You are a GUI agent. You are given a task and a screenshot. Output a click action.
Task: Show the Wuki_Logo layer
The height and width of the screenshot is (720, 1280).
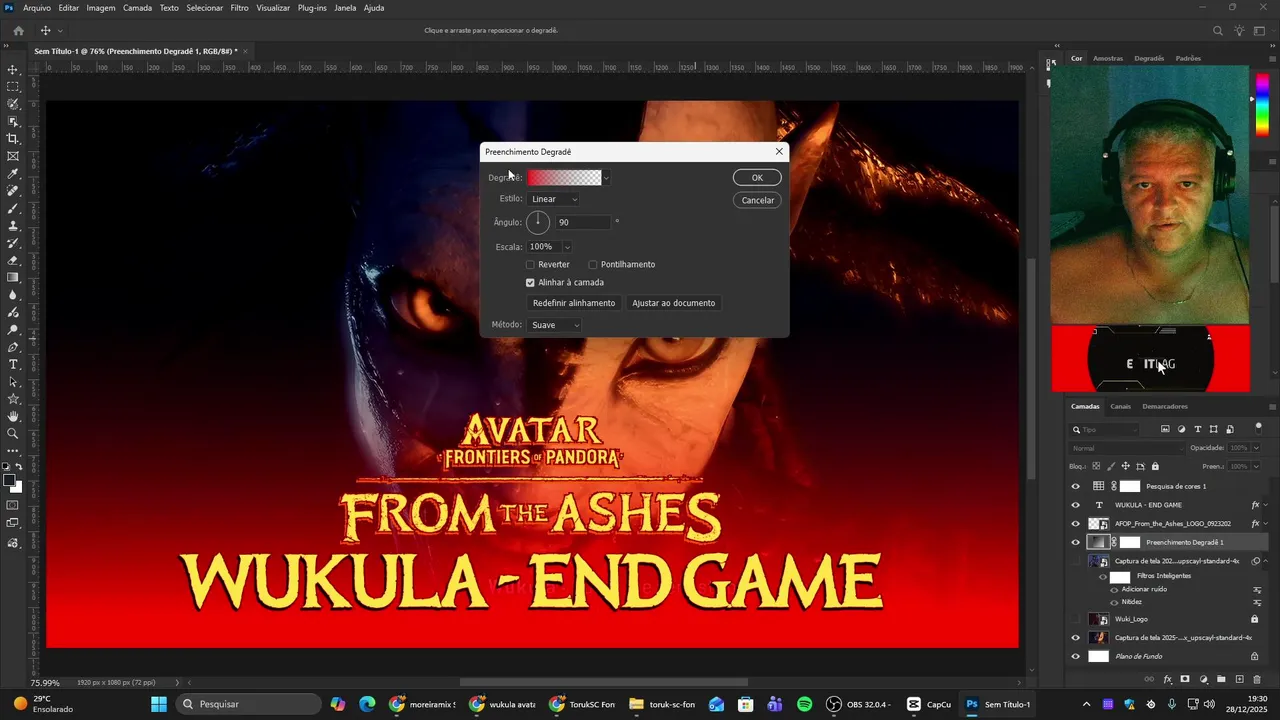(x=1076, y=619)
